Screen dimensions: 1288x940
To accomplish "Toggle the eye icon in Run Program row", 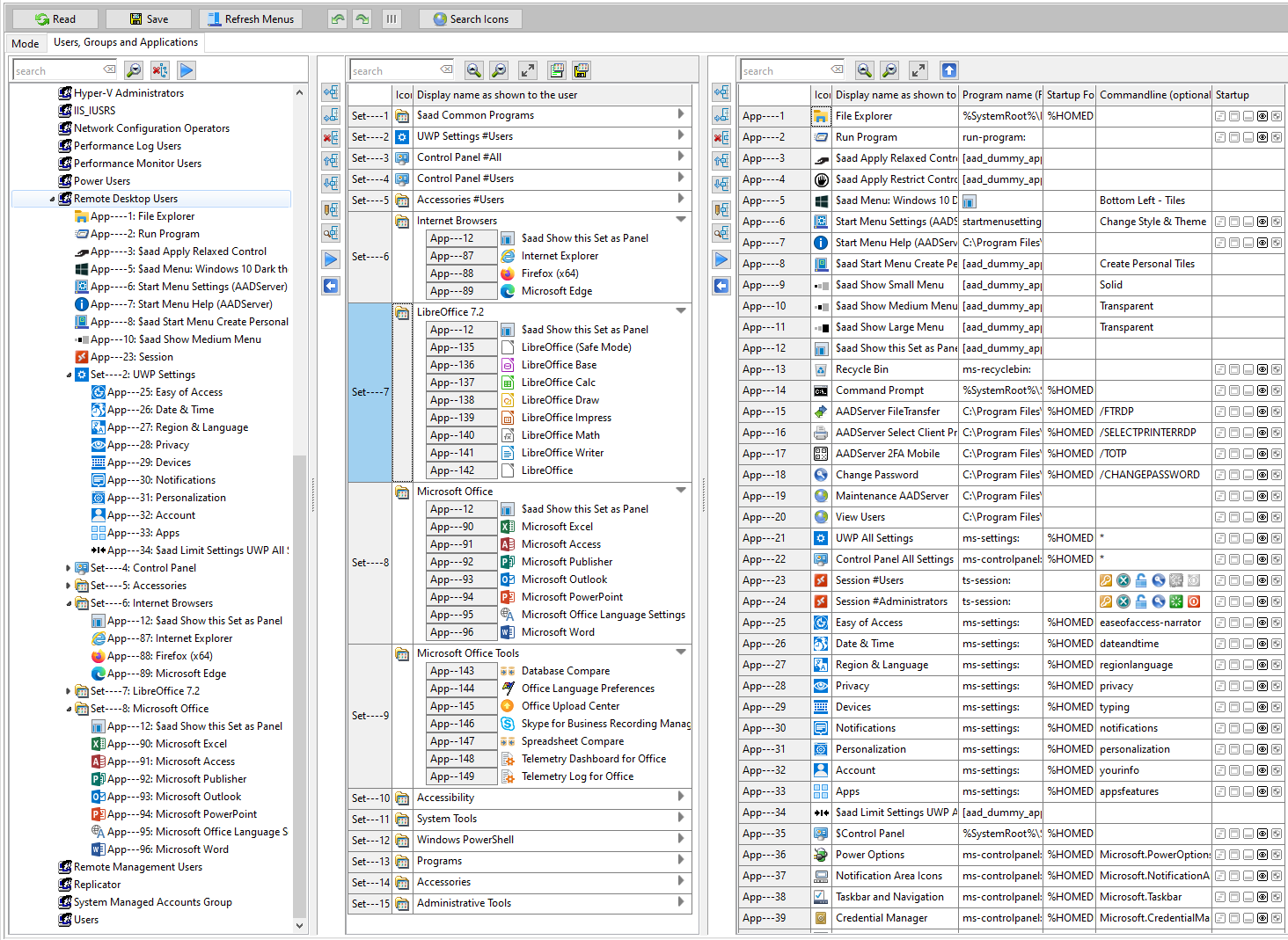I will tap(1262, 137).
